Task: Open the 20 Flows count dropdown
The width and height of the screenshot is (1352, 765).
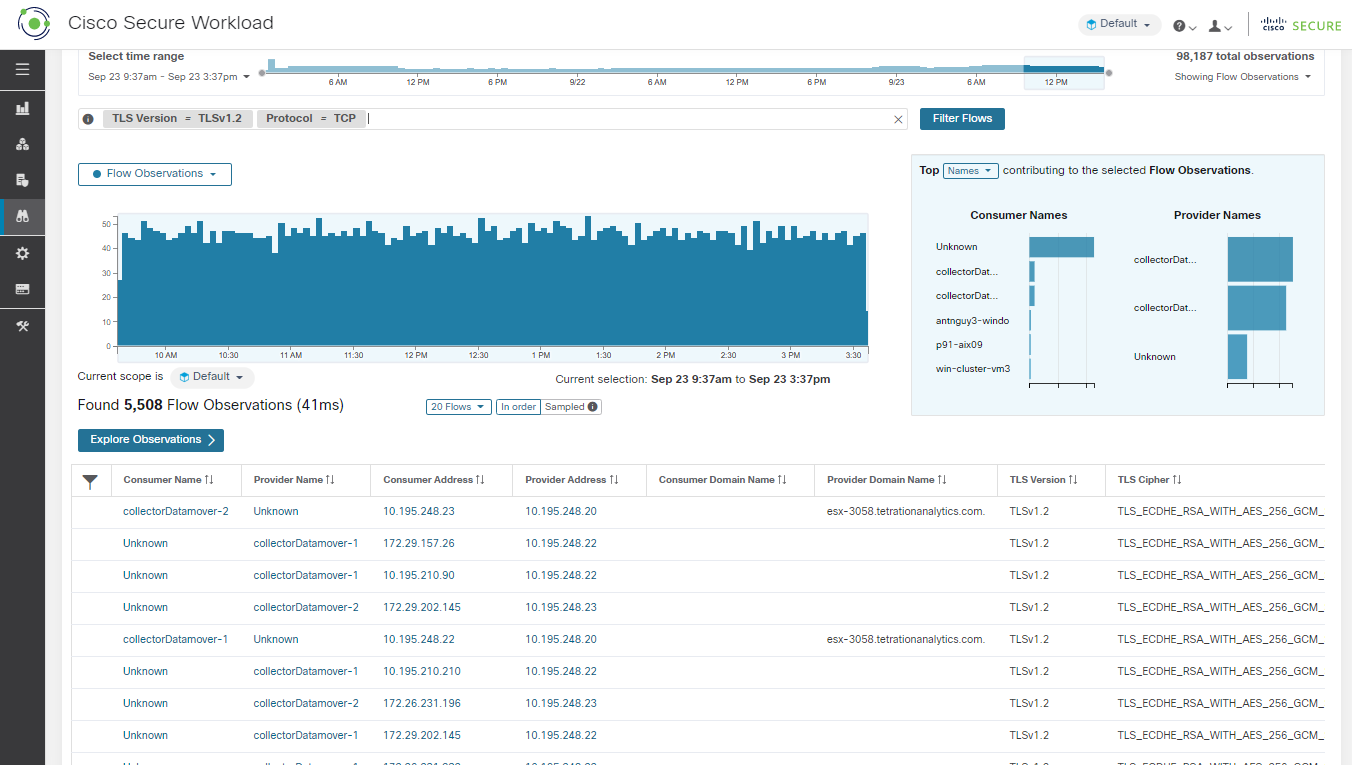Action: (459, 407)
